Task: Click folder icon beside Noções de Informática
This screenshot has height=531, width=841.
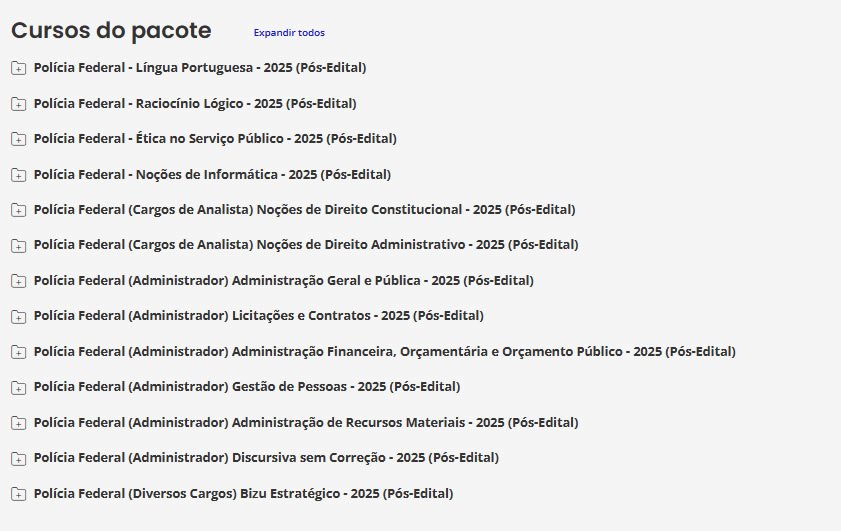Action: (x=18, y=175)
